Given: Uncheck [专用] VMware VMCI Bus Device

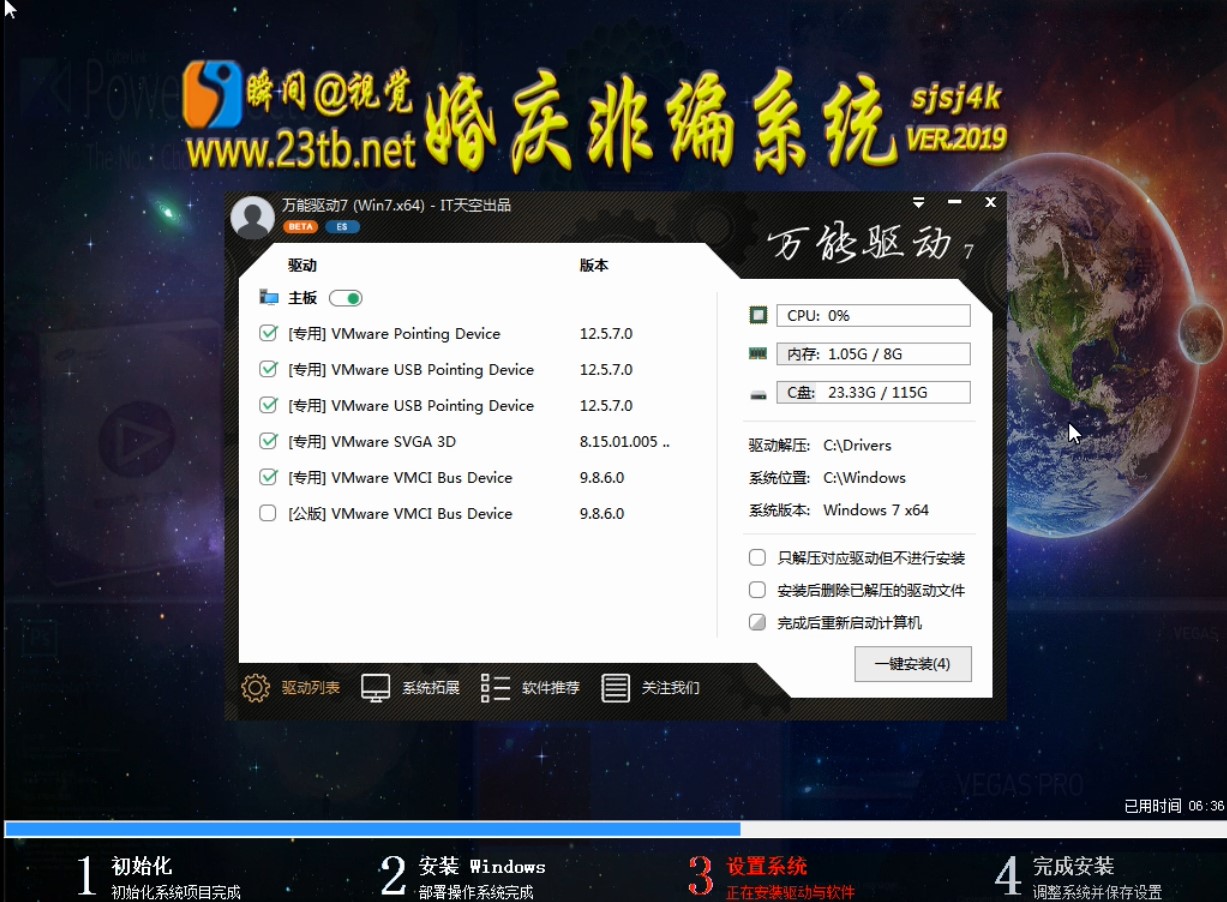Looking at the screenshot, I should click(268, 477).
